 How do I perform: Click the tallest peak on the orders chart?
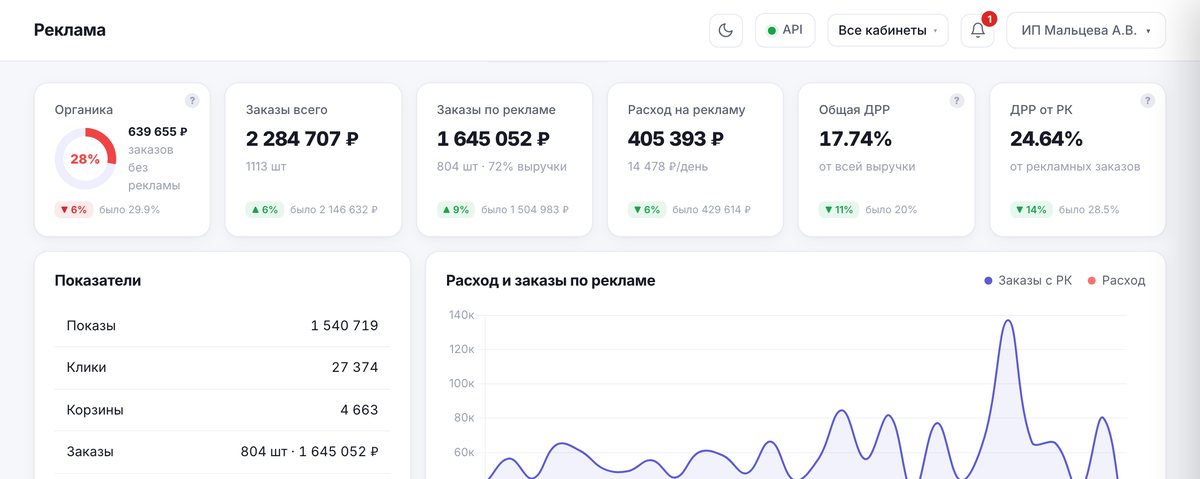1007,322
